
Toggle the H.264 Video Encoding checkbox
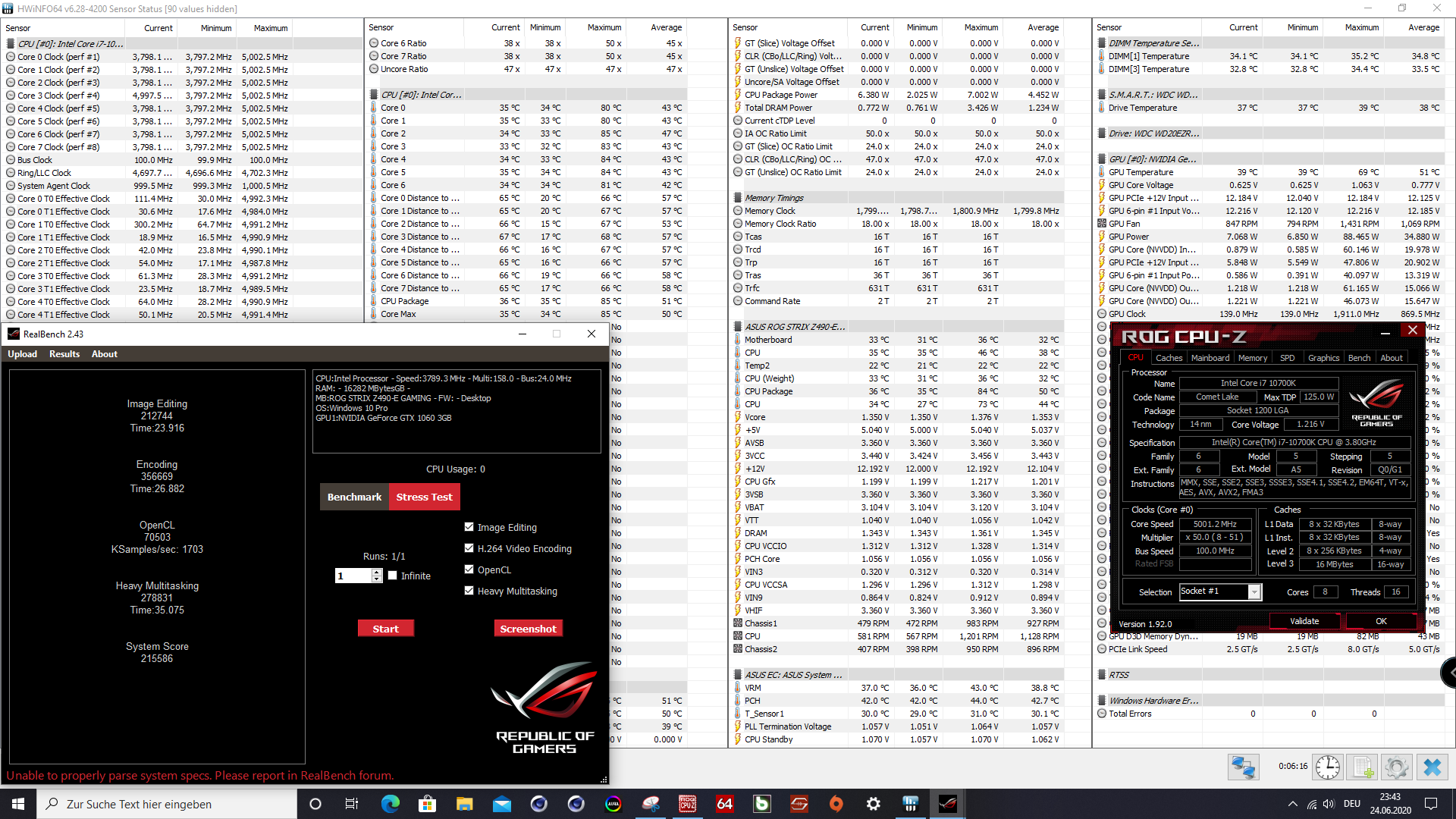pos(469,548)
